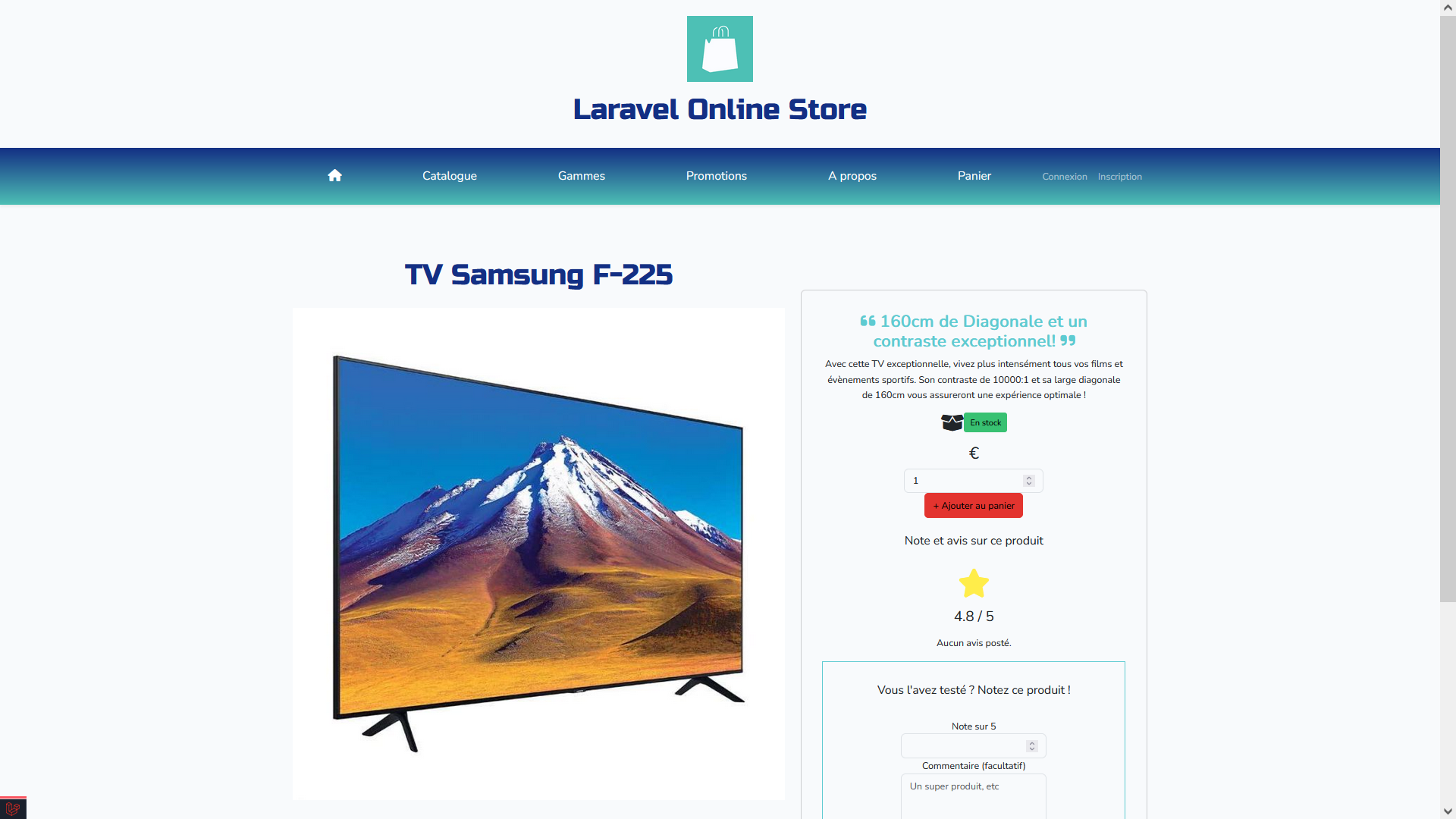
Task: Expand the Promotions navigation section
Action: [x=716, y=176]
